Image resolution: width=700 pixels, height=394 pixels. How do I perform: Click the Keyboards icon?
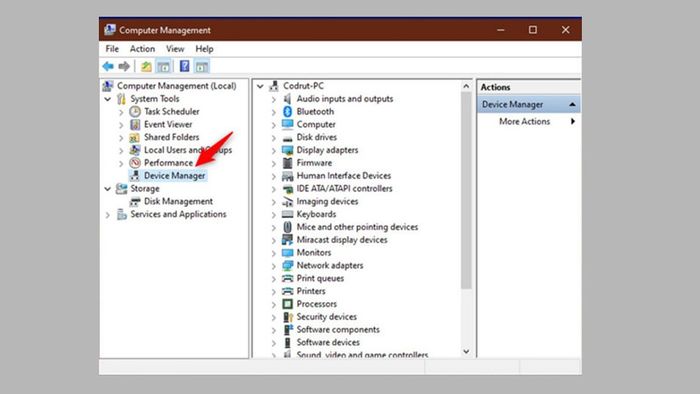point(288,214)
